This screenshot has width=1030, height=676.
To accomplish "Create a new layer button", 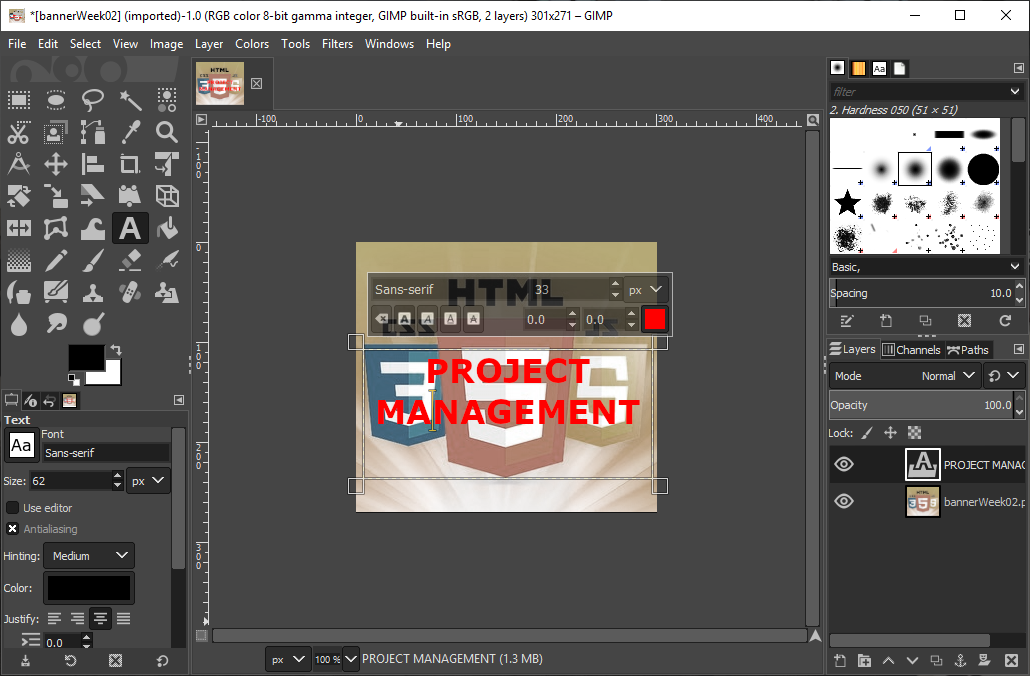I will (840, 660).
